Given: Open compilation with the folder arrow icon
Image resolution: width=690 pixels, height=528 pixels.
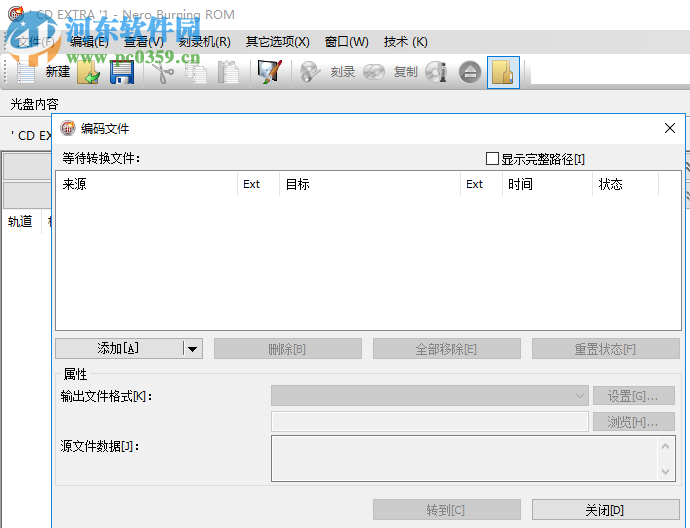Looking at the screenshot, I should tap(88, 72).
